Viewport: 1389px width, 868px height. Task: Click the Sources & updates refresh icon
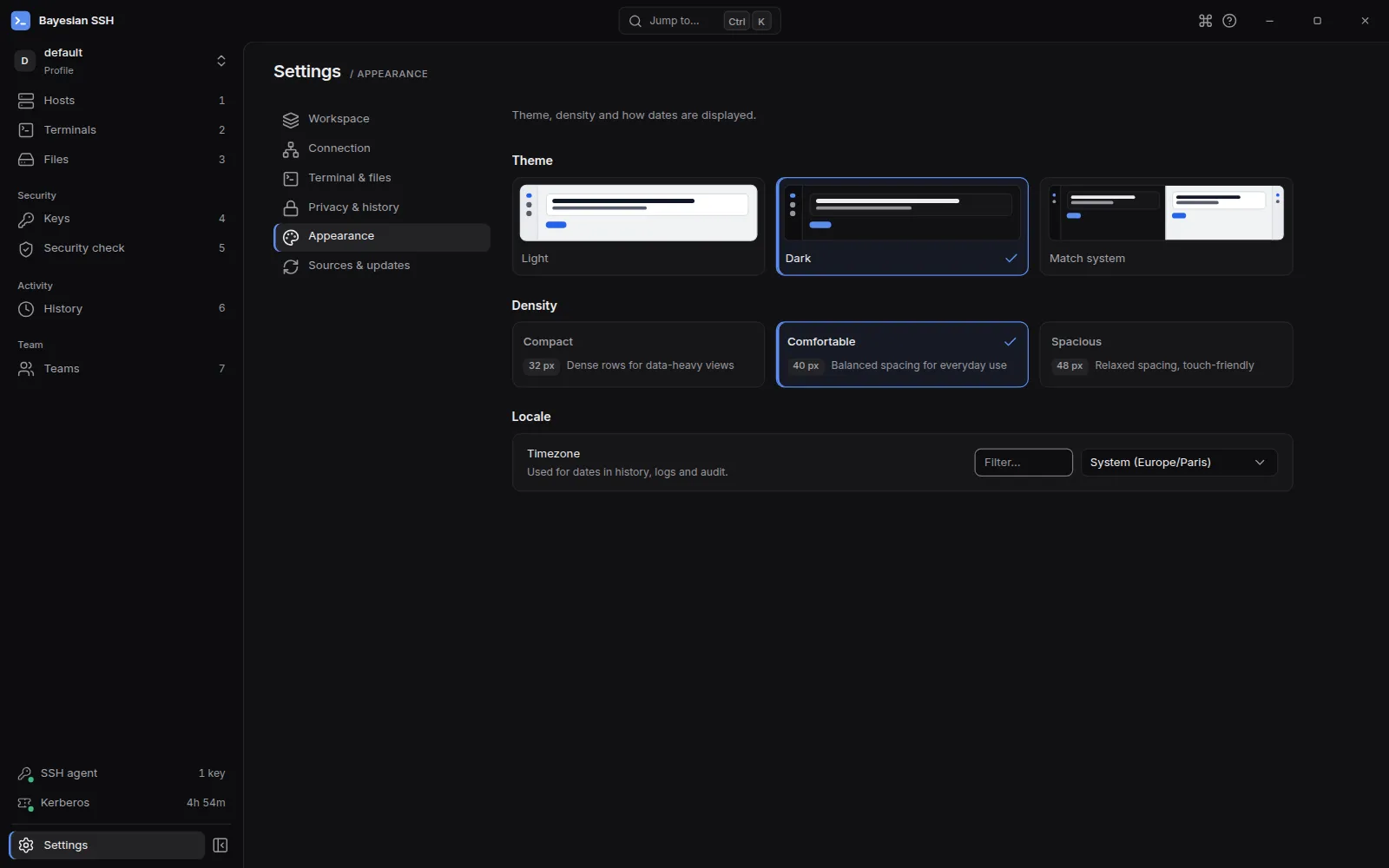coord(291,266)
